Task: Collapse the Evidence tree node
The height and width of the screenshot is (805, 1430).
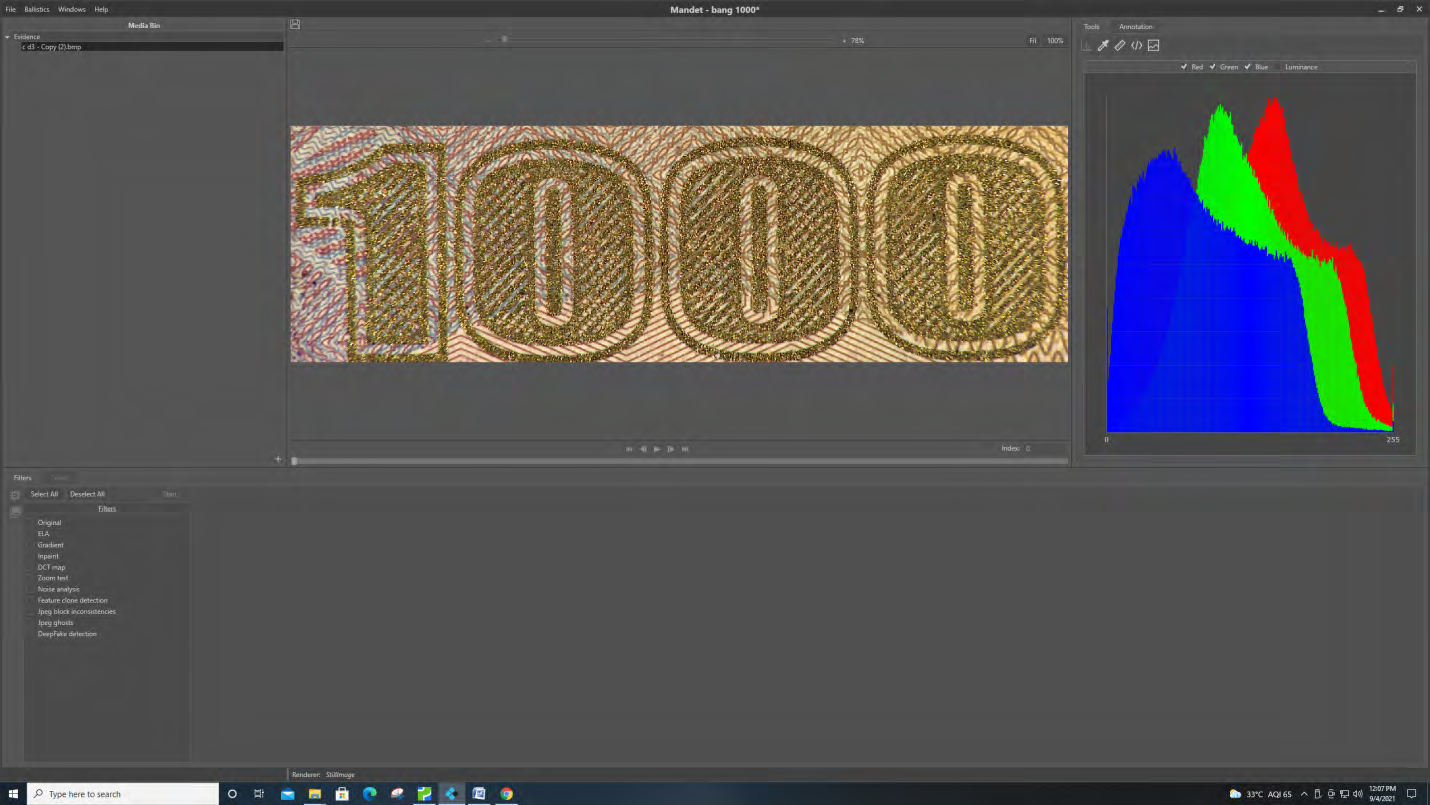Action: pos(7,37)
